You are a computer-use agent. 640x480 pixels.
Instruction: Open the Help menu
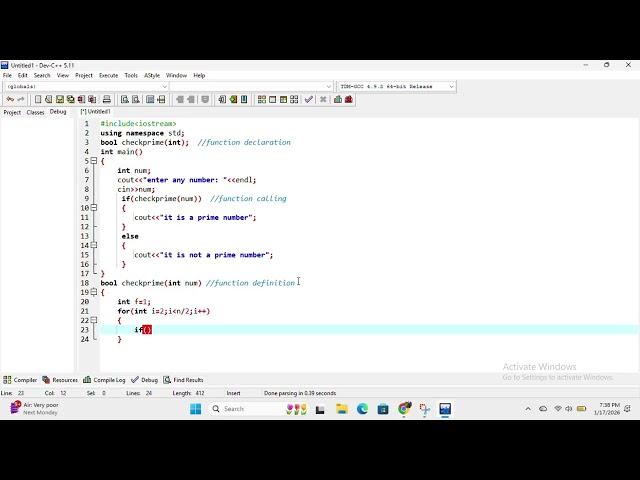tap(199, 76)
